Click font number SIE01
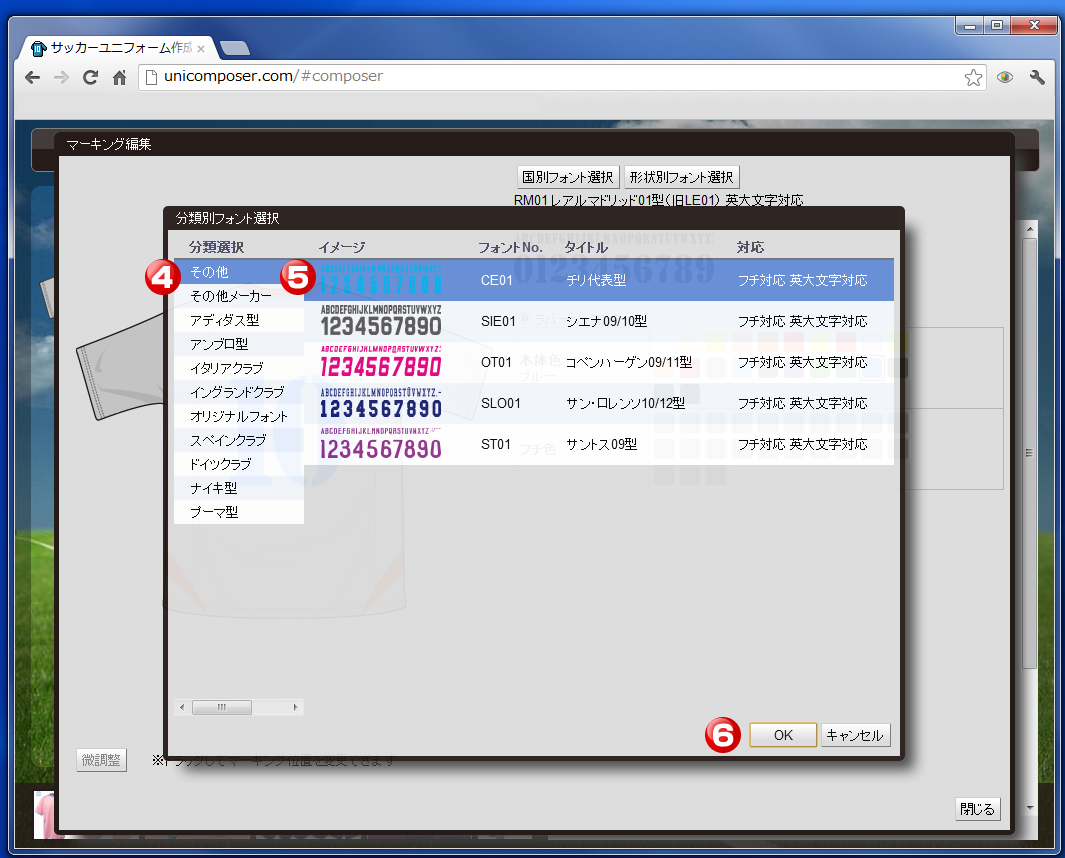Screen dimensions: 1065x858 (x=499, y=321)
